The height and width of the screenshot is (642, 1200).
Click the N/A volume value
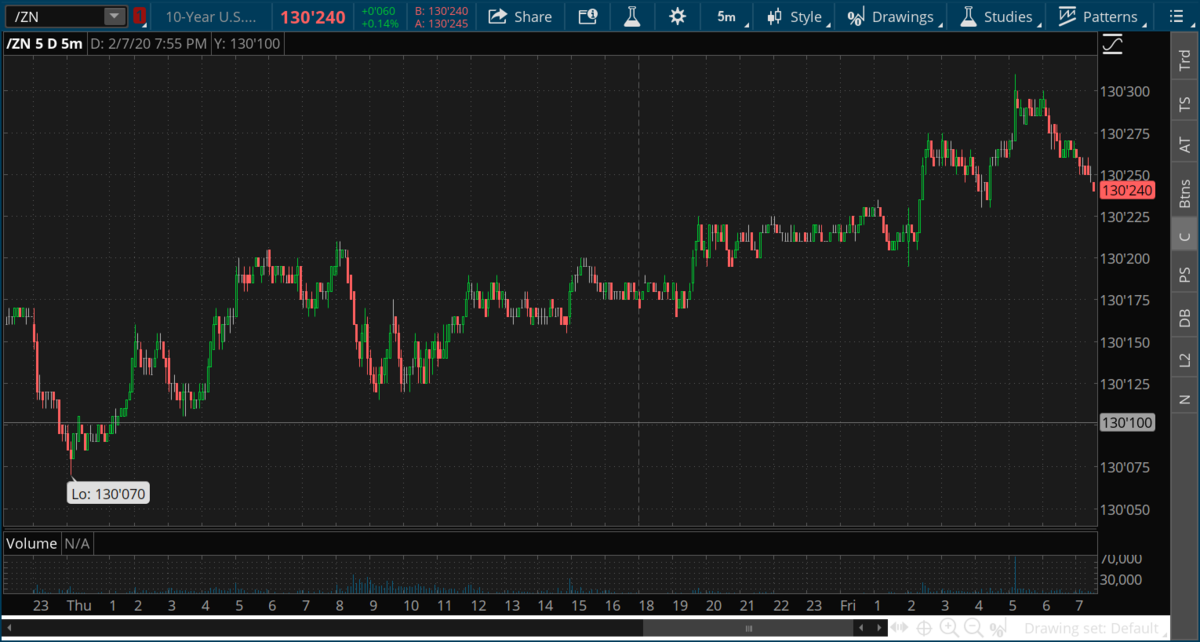[x=78, y=543]
